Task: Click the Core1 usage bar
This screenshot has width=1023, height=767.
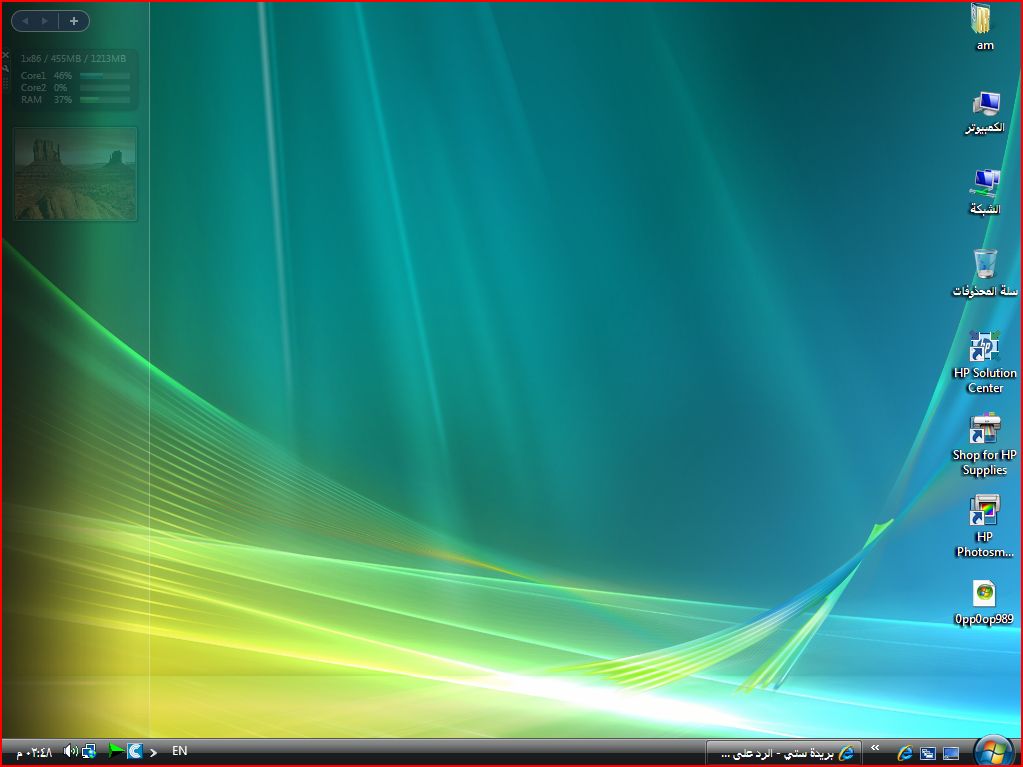Action: tap(104, 76)
